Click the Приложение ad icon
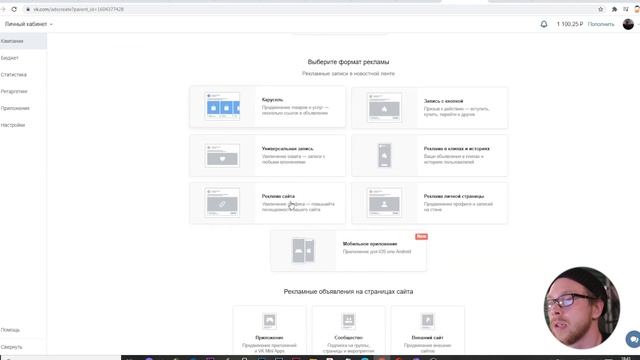 [269, 321]
